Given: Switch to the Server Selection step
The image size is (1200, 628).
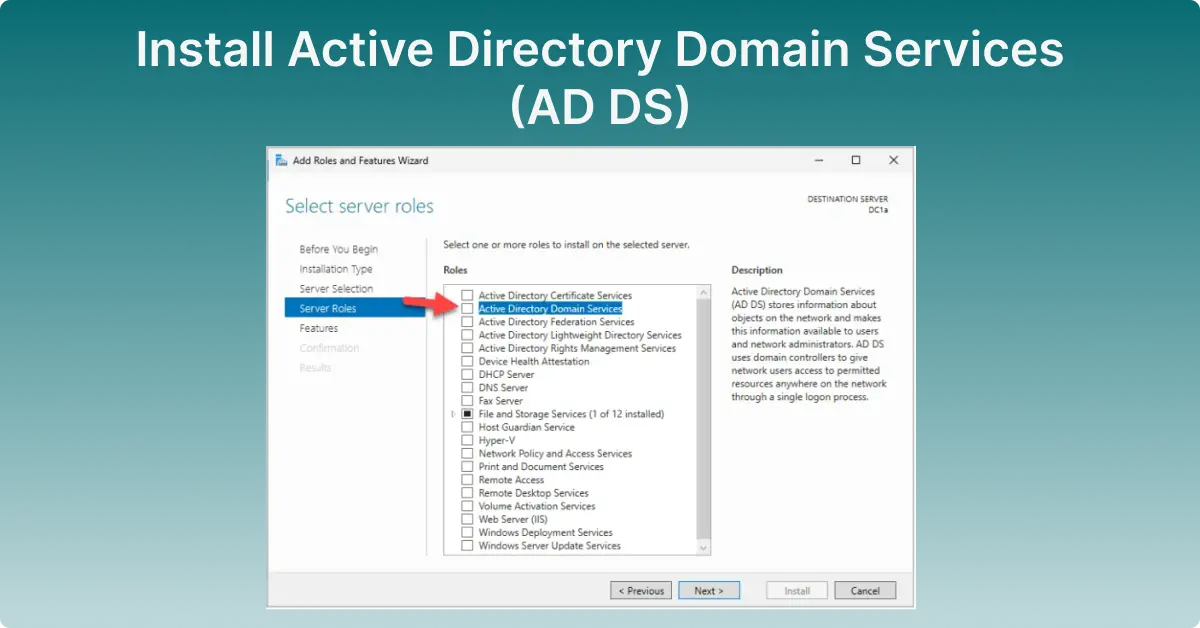Looking at the screenshot, I should pyautogui.click(x=336, y=289).
